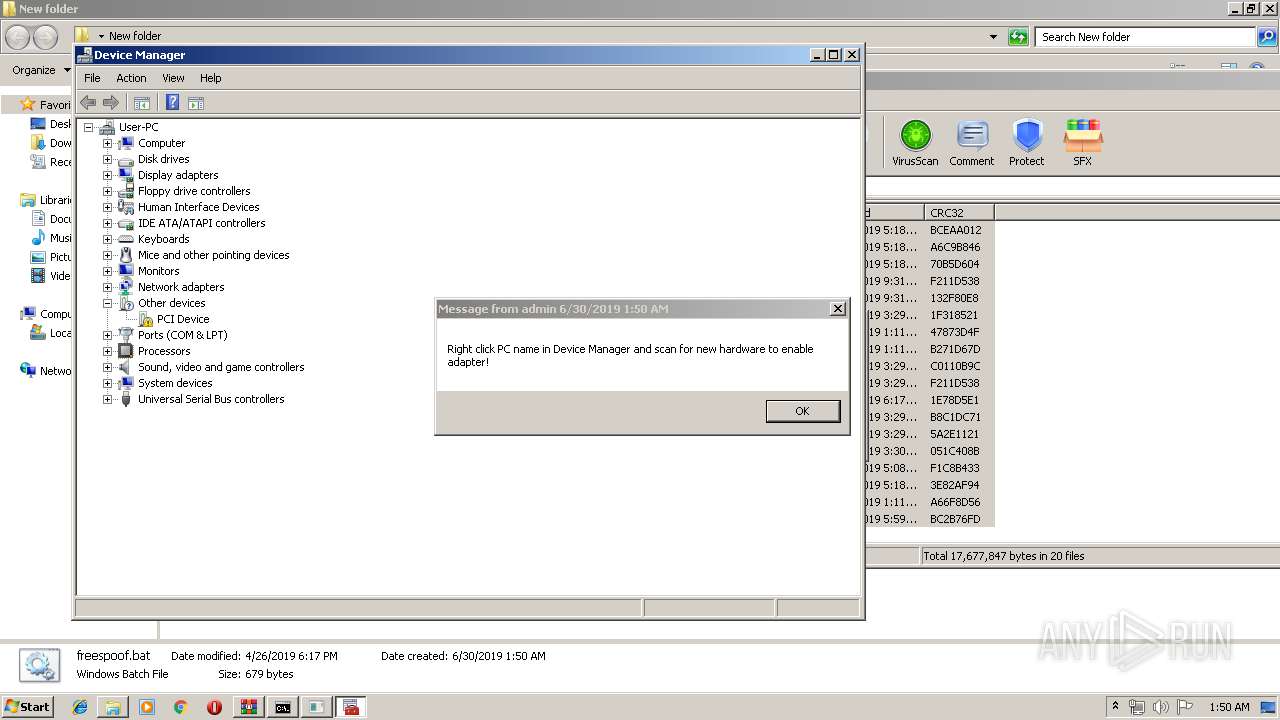Open the address bar history dropdown arrow

pos(993,37)
